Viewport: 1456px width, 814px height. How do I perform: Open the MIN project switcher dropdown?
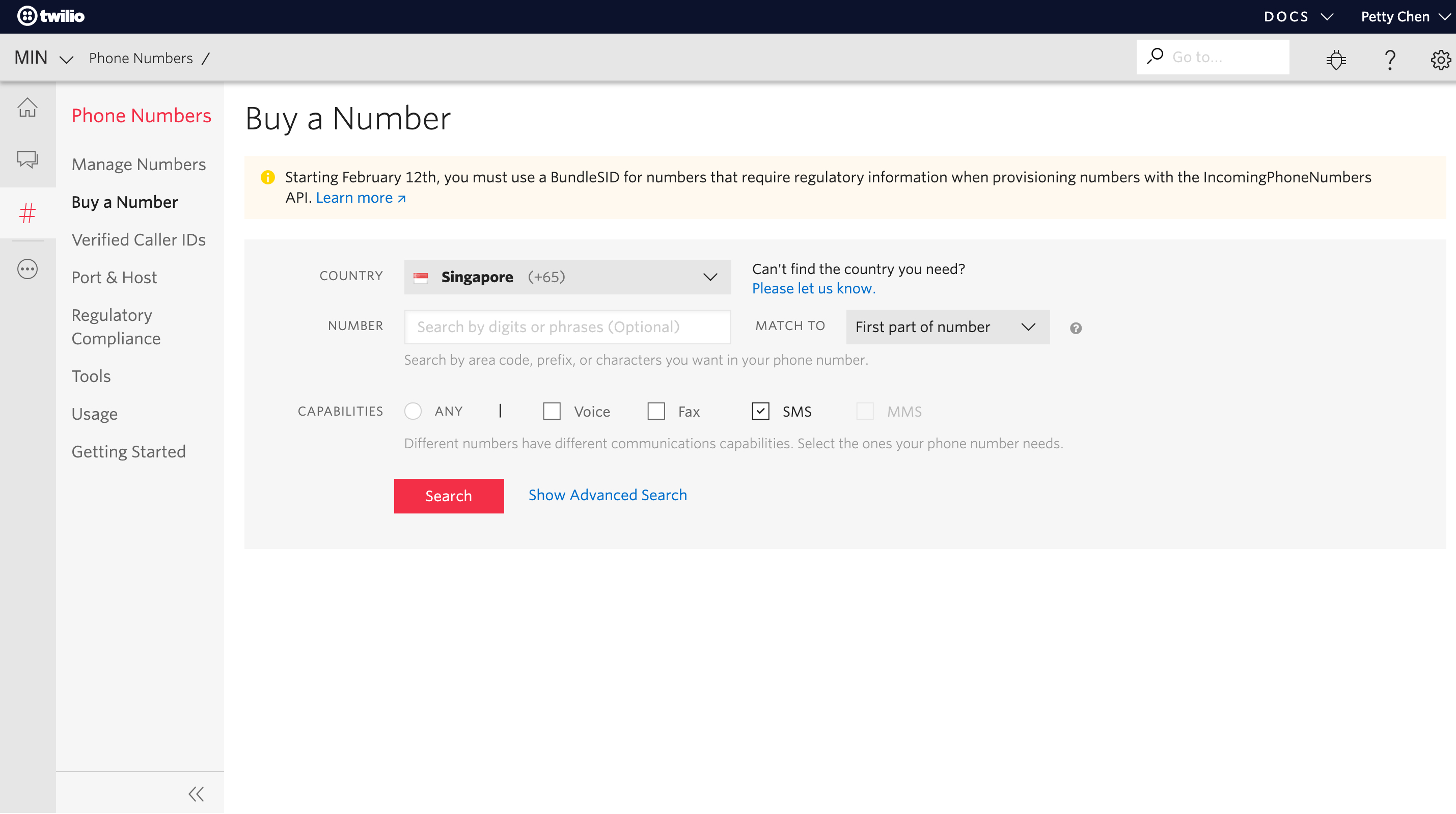[x=44, y=58]
